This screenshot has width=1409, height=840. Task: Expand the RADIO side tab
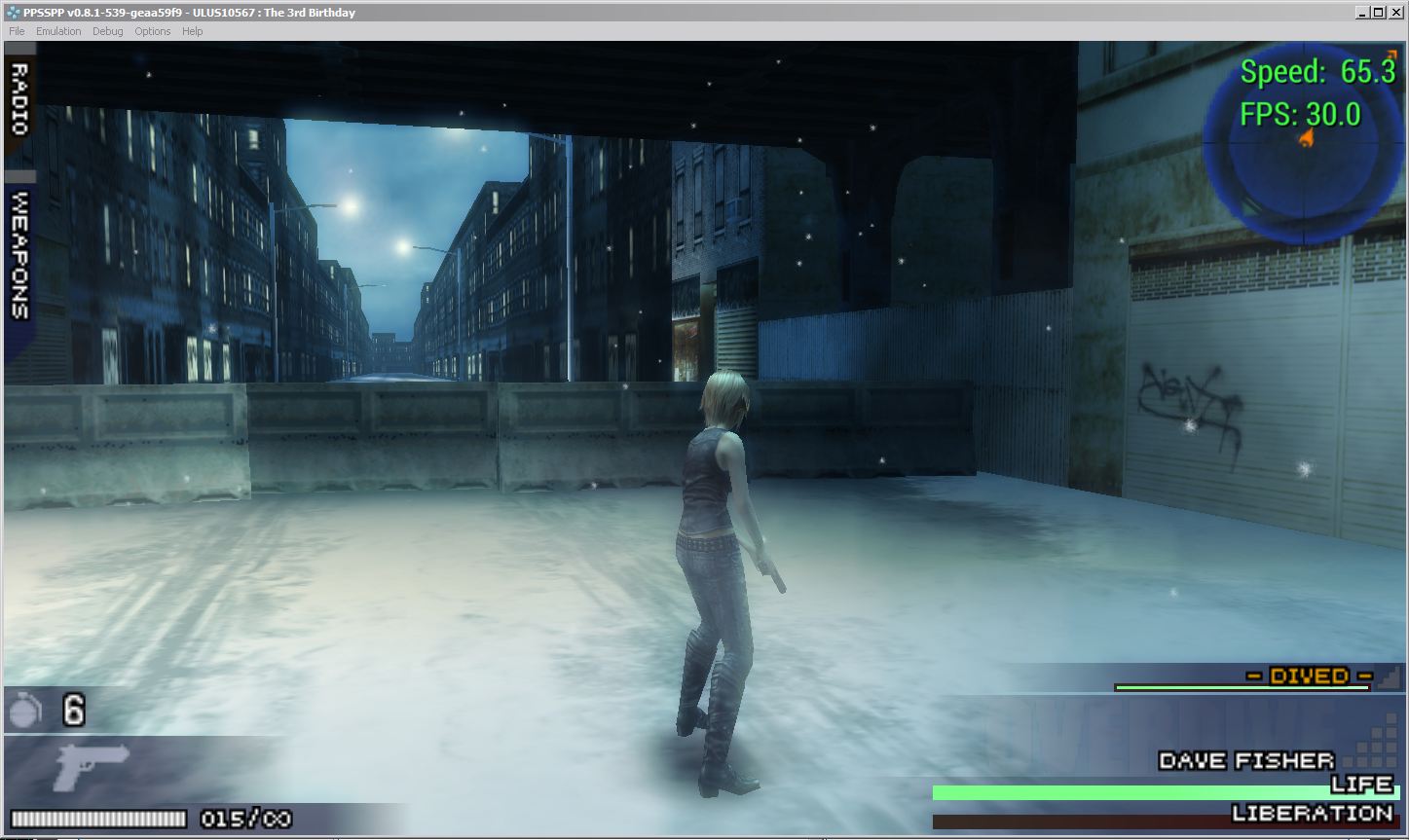(x=19, y=97)
